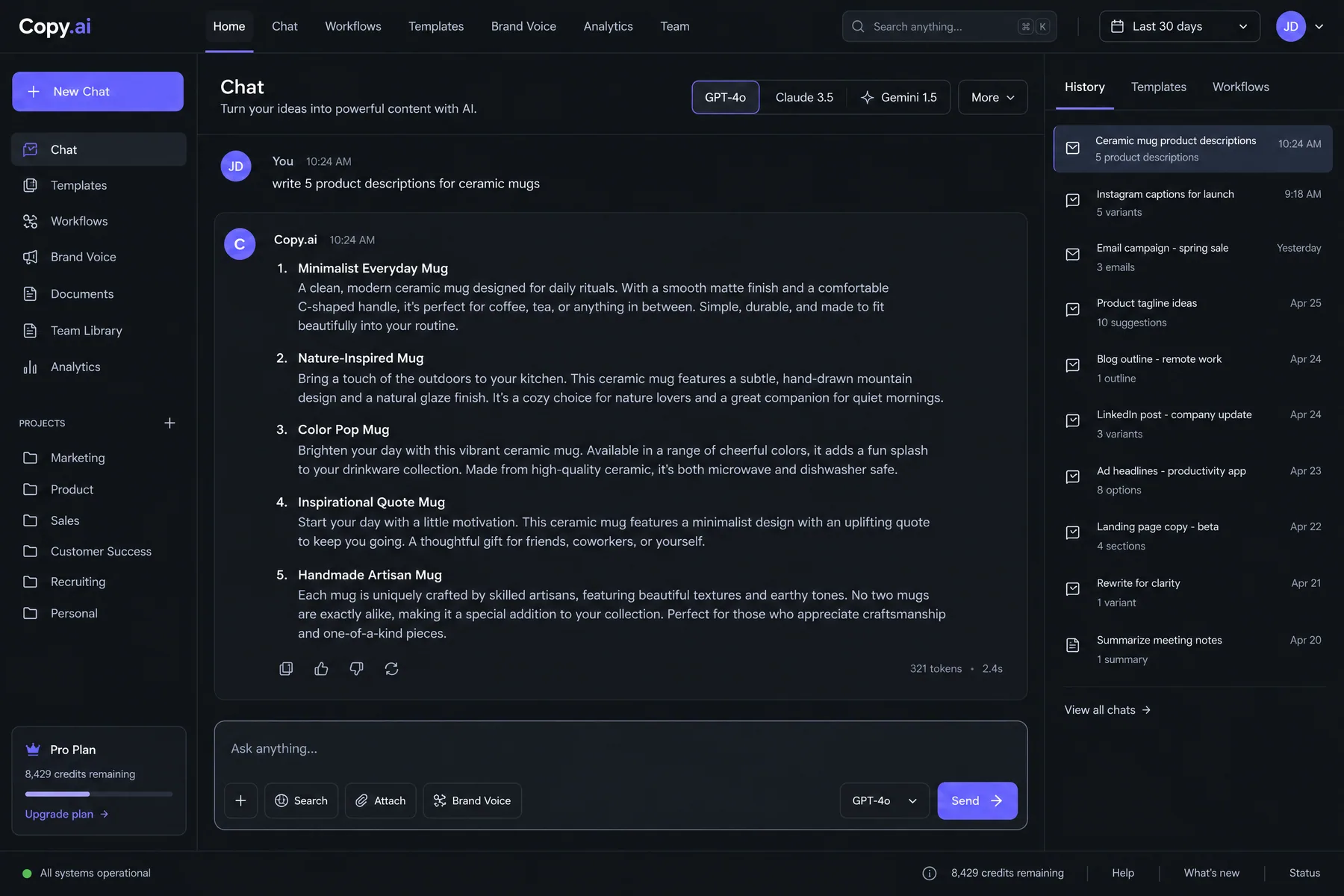
Task: Switch to the Workflows tab in right panel
Action: point(1240,87)
